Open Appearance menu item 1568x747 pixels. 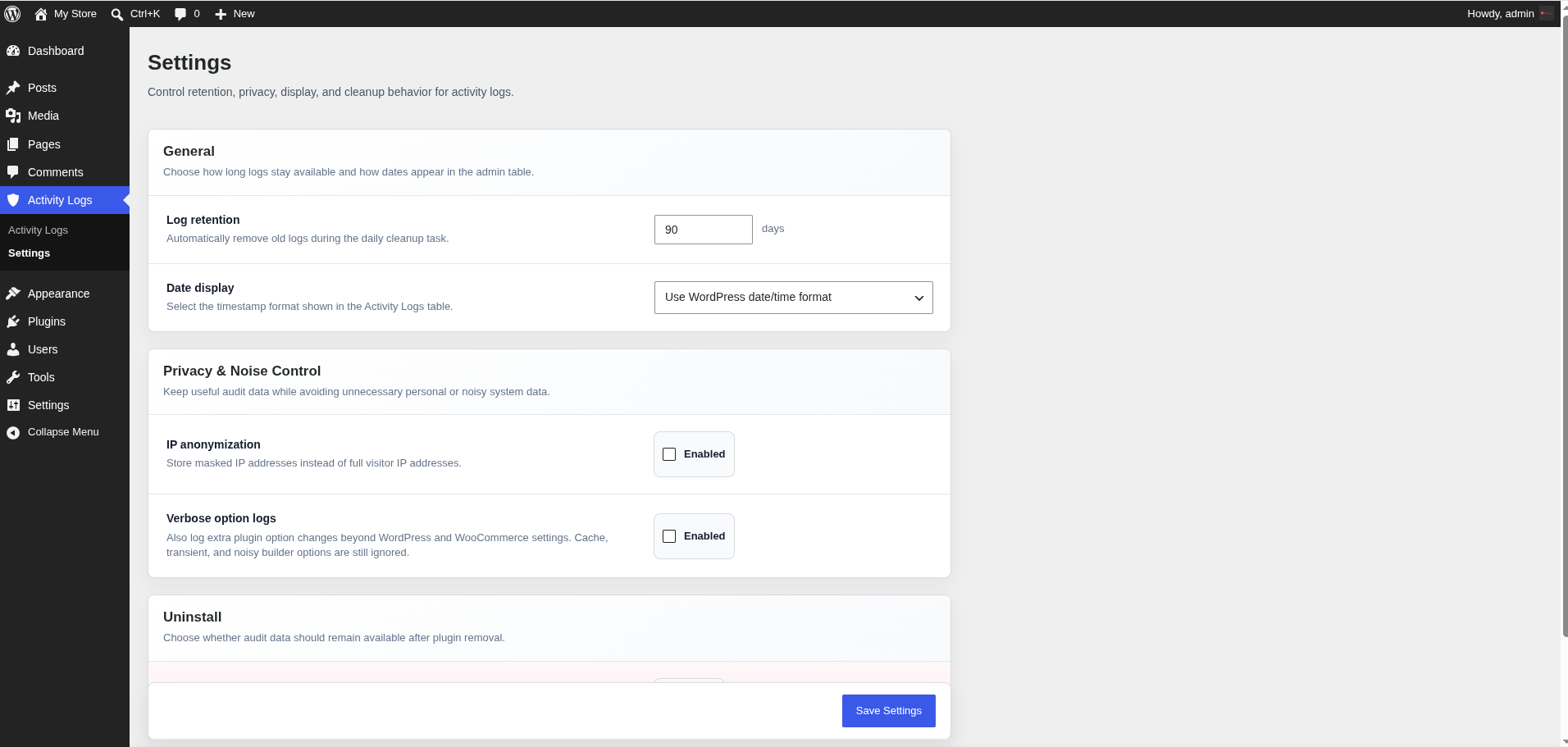[x=65, y=294]
